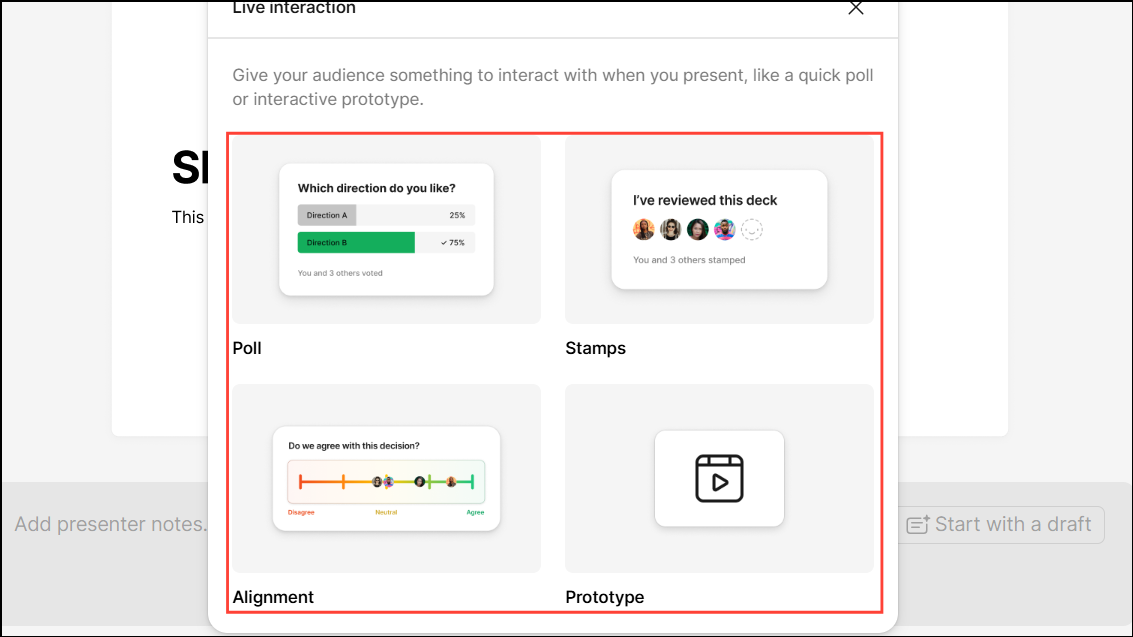1133x637 pixels.
Task: Select the Stamps interaction thumbnail
Action: 719,230
